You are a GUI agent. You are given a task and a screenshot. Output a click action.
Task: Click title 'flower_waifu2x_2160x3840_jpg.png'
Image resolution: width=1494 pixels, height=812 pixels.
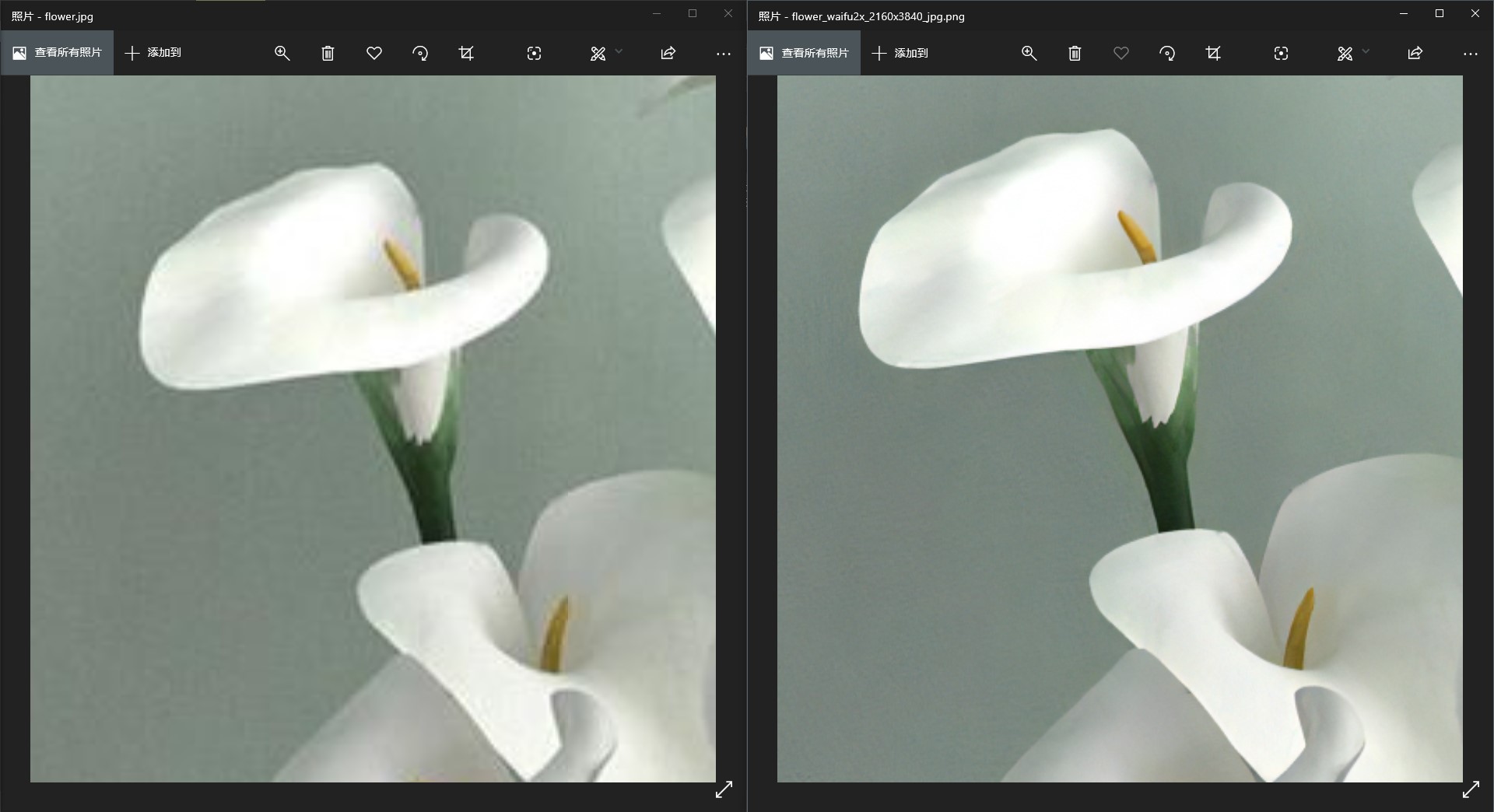tap(878, 16)
